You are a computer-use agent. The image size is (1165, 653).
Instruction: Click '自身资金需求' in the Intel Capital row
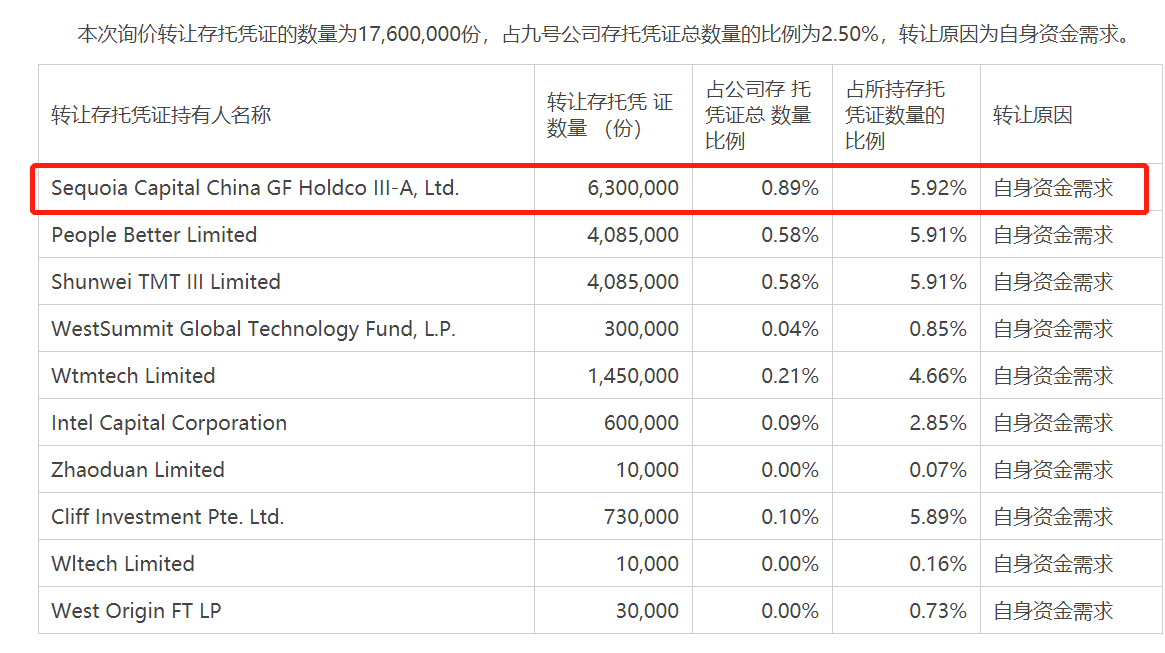[1054, 423]
